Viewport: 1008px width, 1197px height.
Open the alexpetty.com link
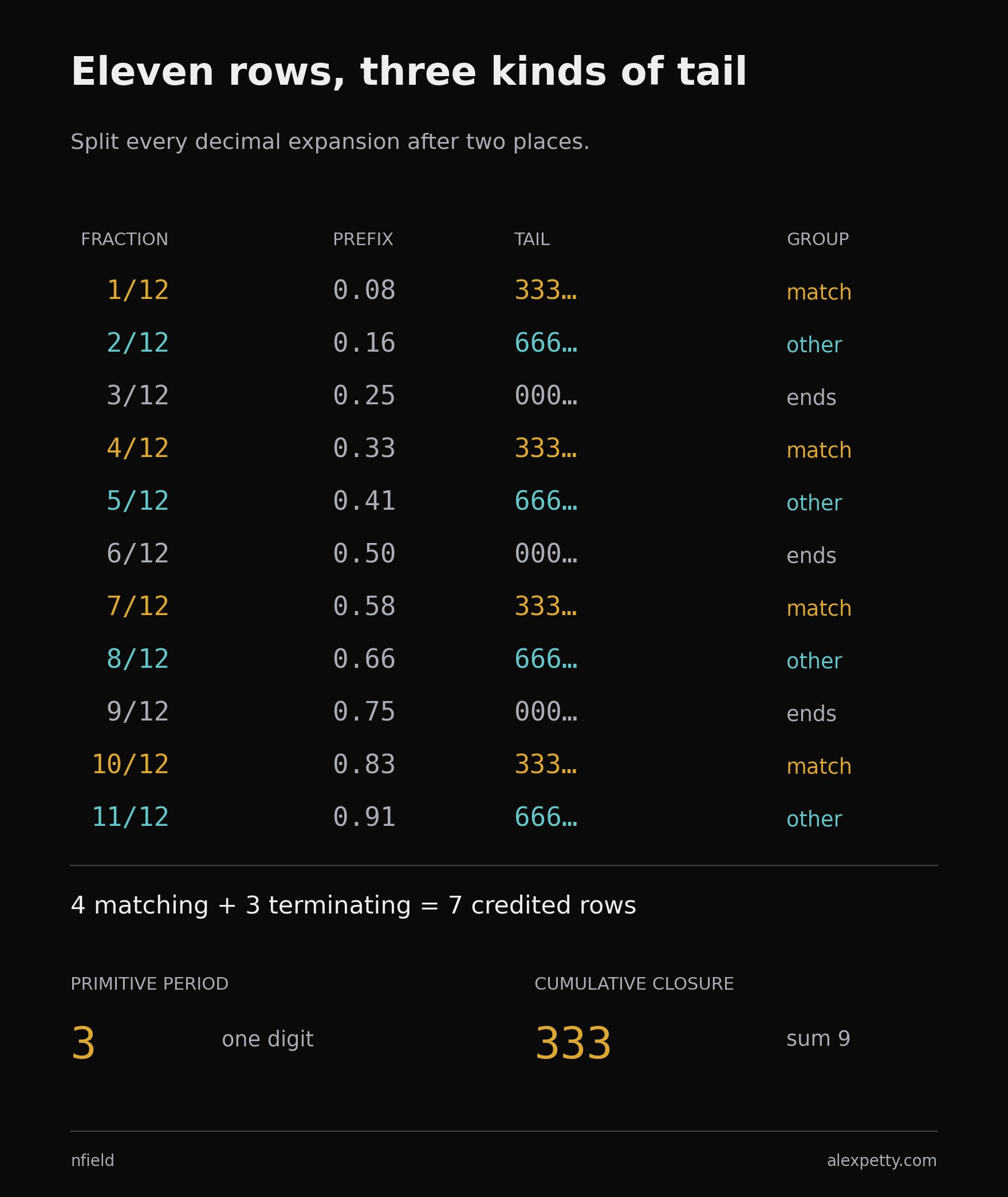882,1160
